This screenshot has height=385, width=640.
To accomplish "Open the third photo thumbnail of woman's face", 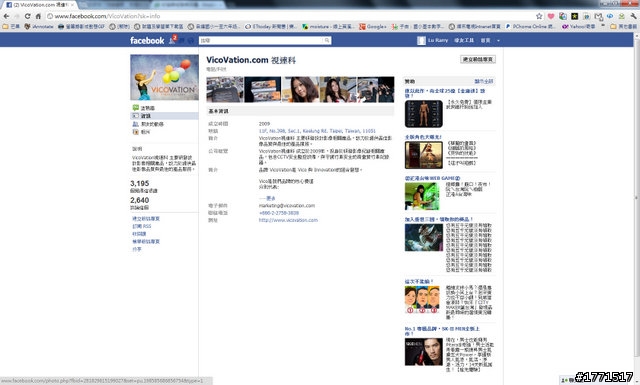I will [x=300, y=89].
